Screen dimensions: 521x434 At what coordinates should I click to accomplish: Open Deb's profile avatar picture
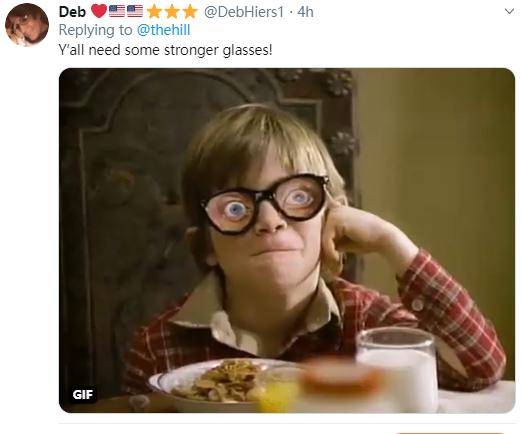point(27,25)
